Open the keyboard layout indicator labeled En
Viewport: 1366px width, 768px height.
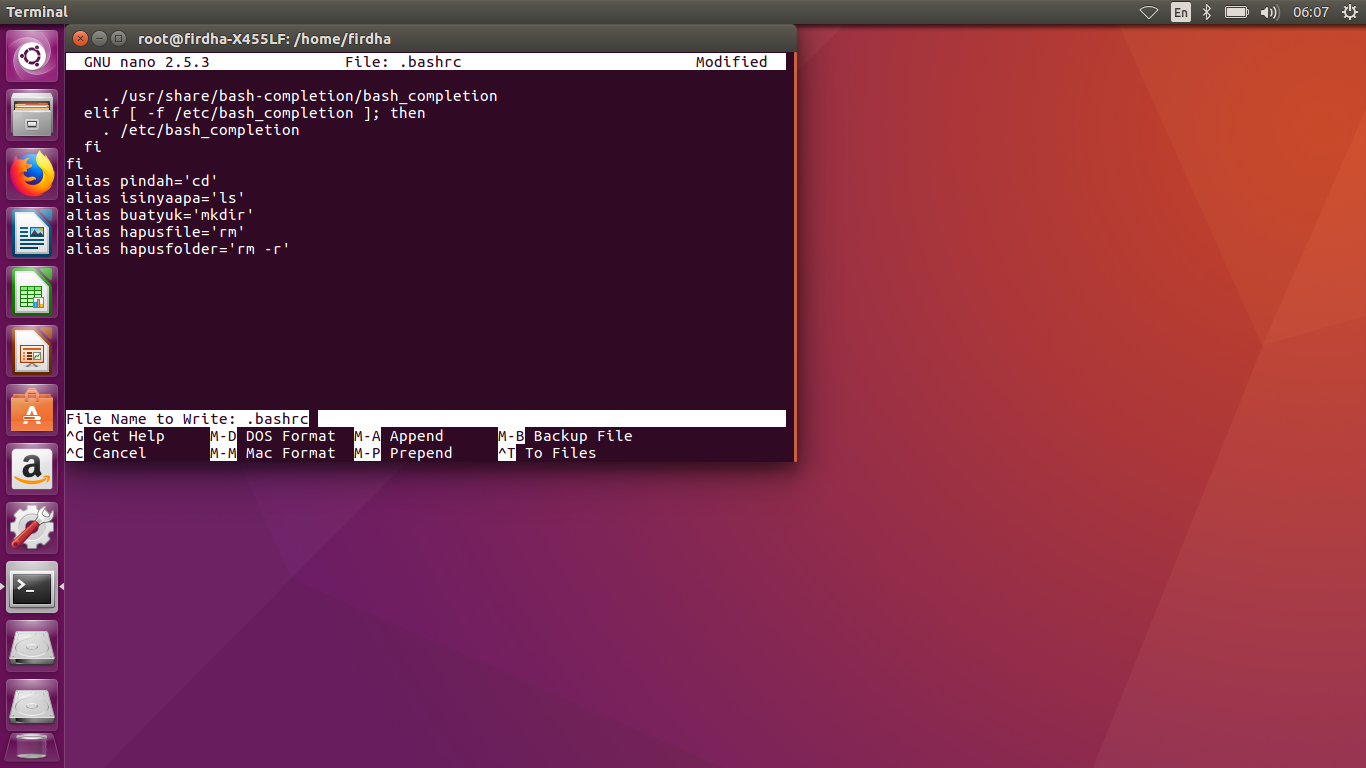pyautogui.click(x=1180, y=12)
